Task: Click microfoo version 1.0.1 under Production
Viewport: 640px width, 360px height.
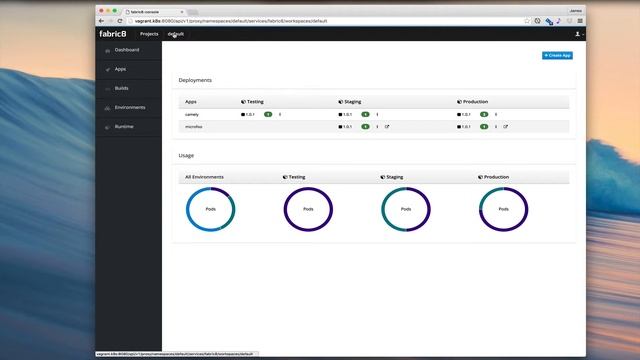Action: (x=464, y=127)
